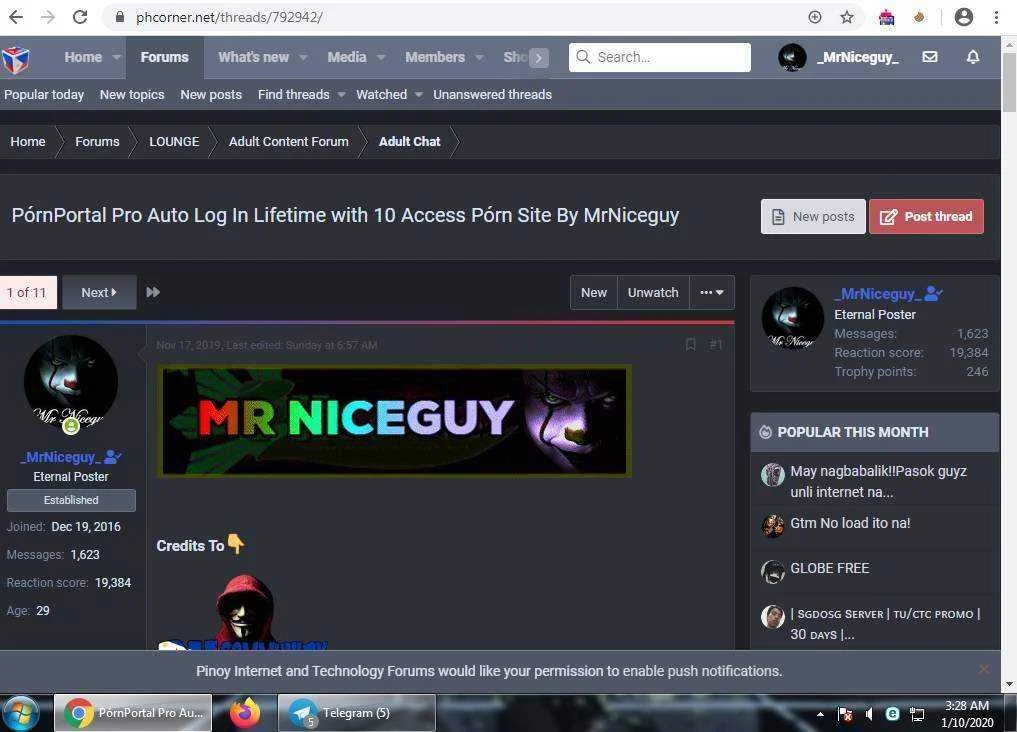Click the address bar URL

tap(228, 18)
